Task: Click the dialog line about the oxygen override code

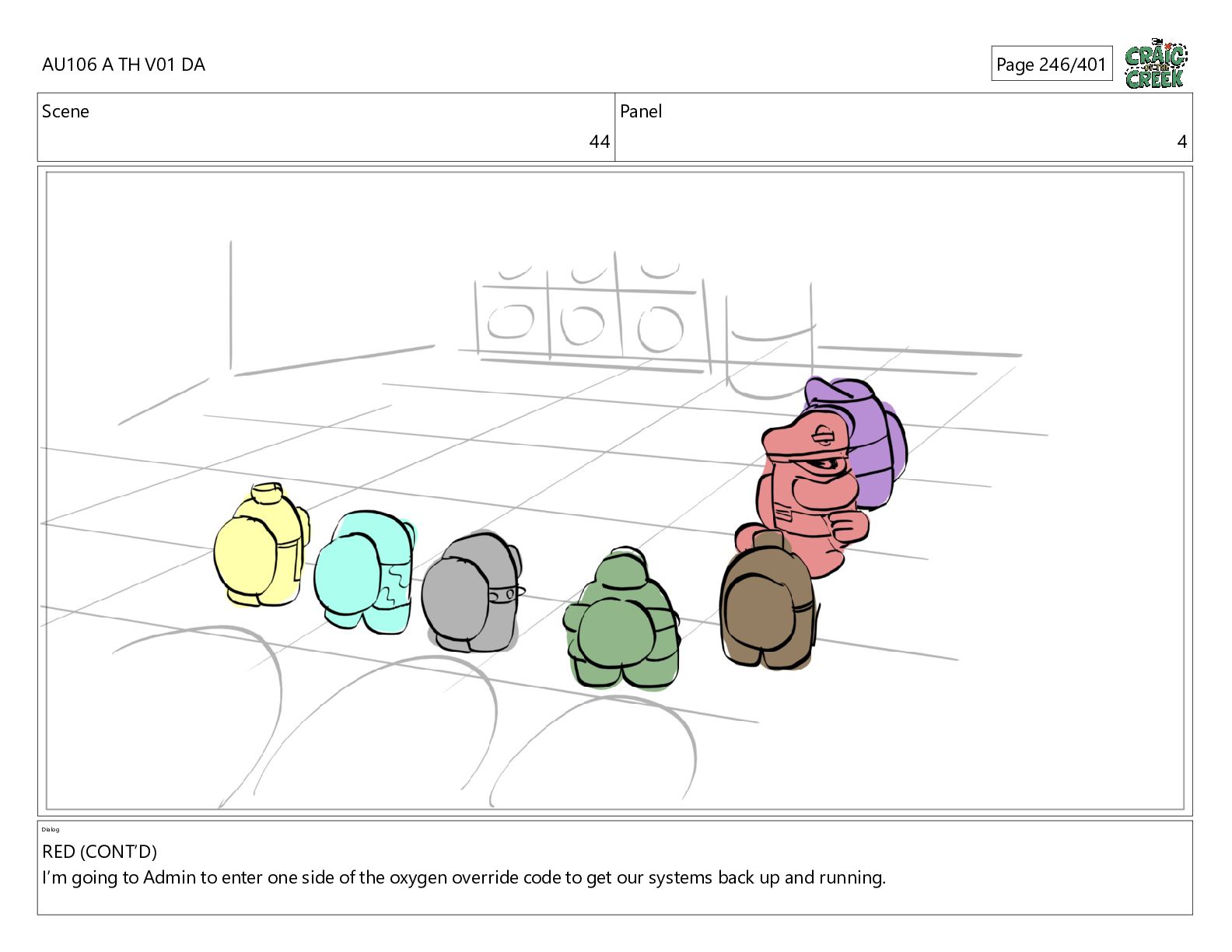Action: pyautogui.click(x=464, y=878)
